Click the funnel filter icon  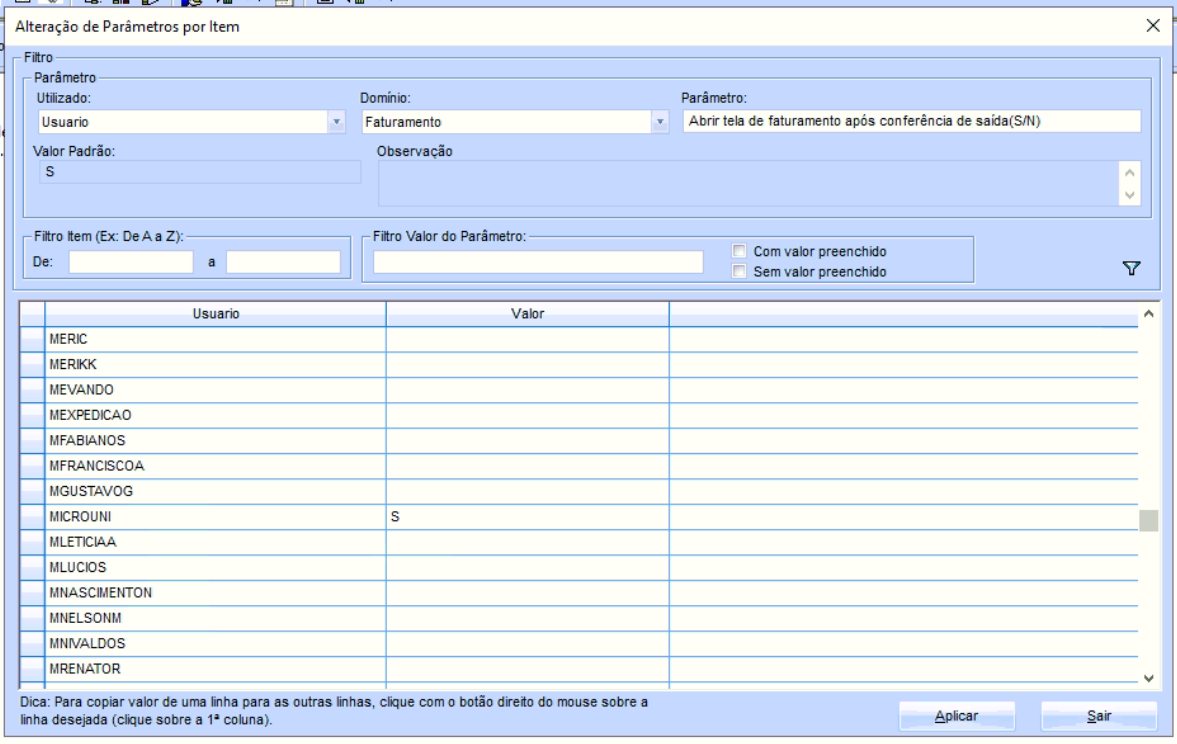(x=1131, y=268)
